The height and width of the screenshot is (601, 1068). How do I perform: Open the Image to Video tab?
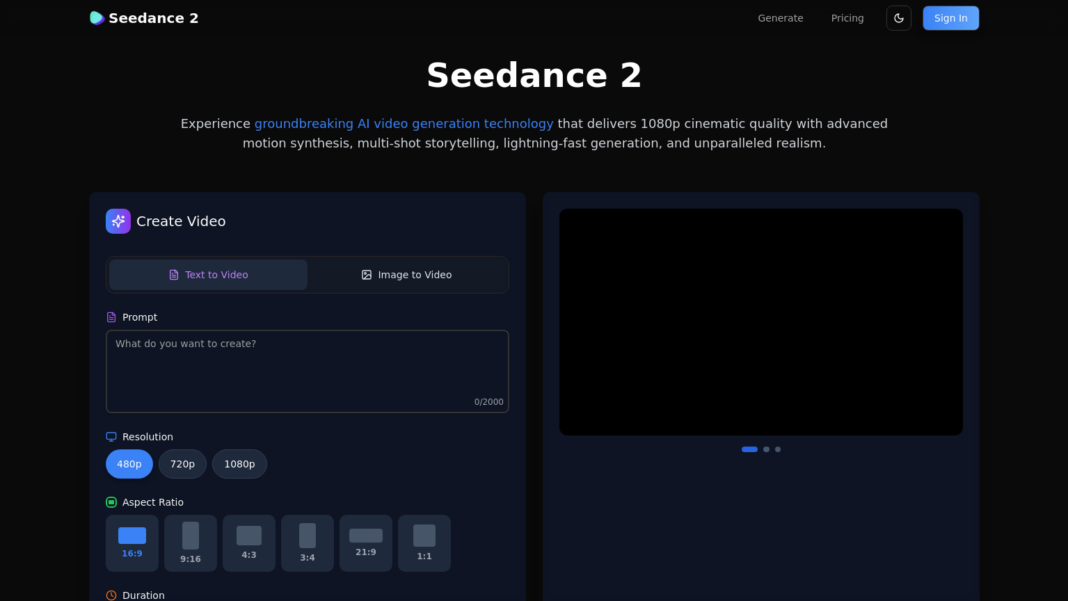click(x=406, y=275)
